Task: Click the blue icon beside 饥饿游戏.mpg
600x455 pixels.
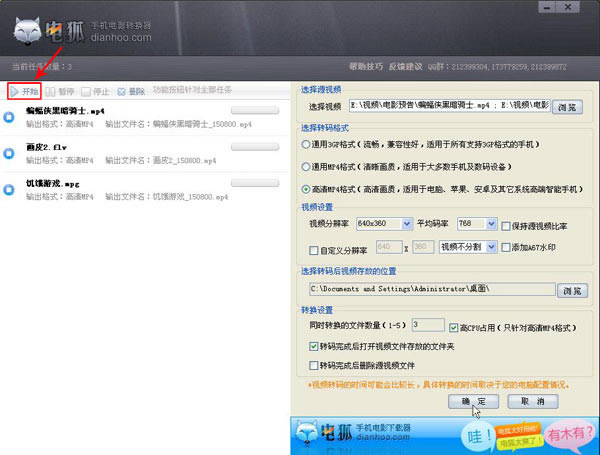Action: point(9,190)
